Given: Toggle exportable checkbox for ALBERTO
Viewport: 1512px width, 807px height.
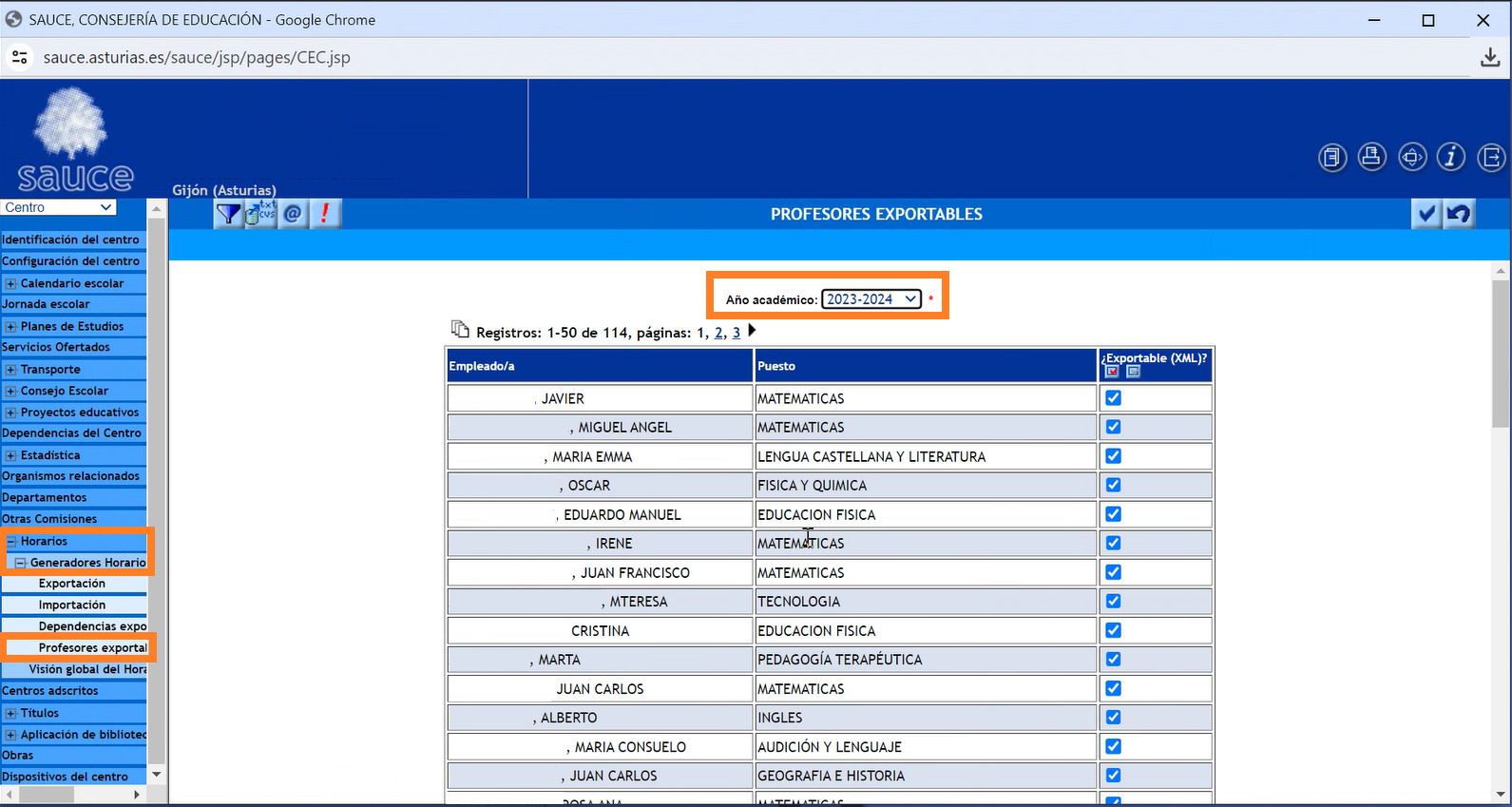Looking at the screenshot, I should (1113, 717).
